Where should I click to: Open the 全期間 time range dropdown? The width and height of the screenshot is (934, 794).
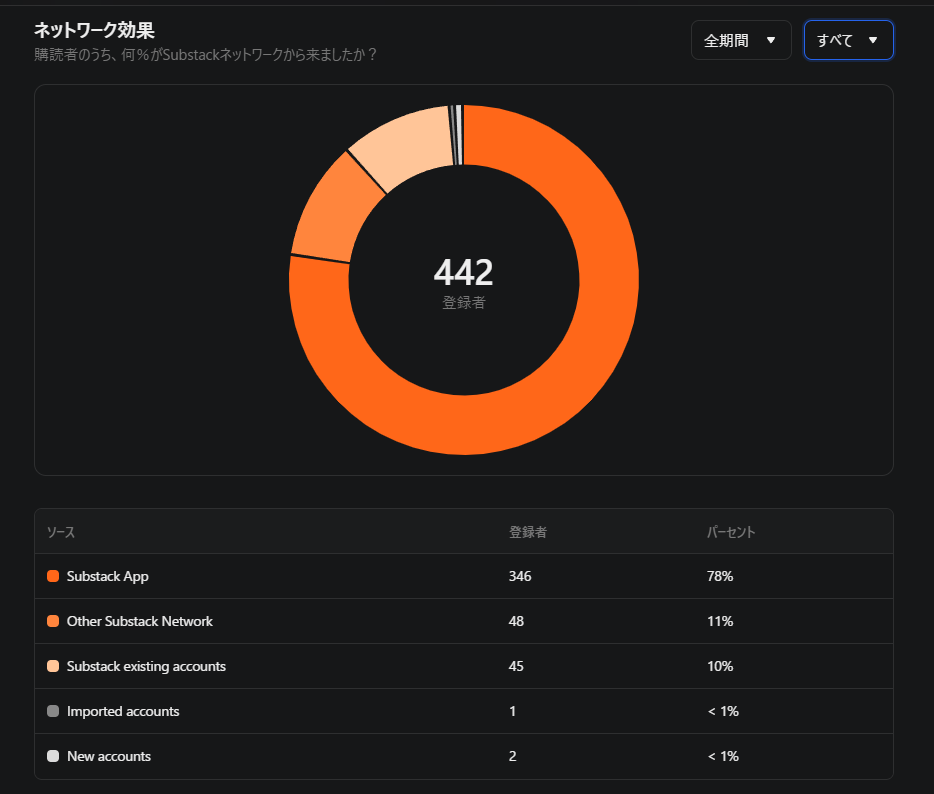click(x=740, y=40)
